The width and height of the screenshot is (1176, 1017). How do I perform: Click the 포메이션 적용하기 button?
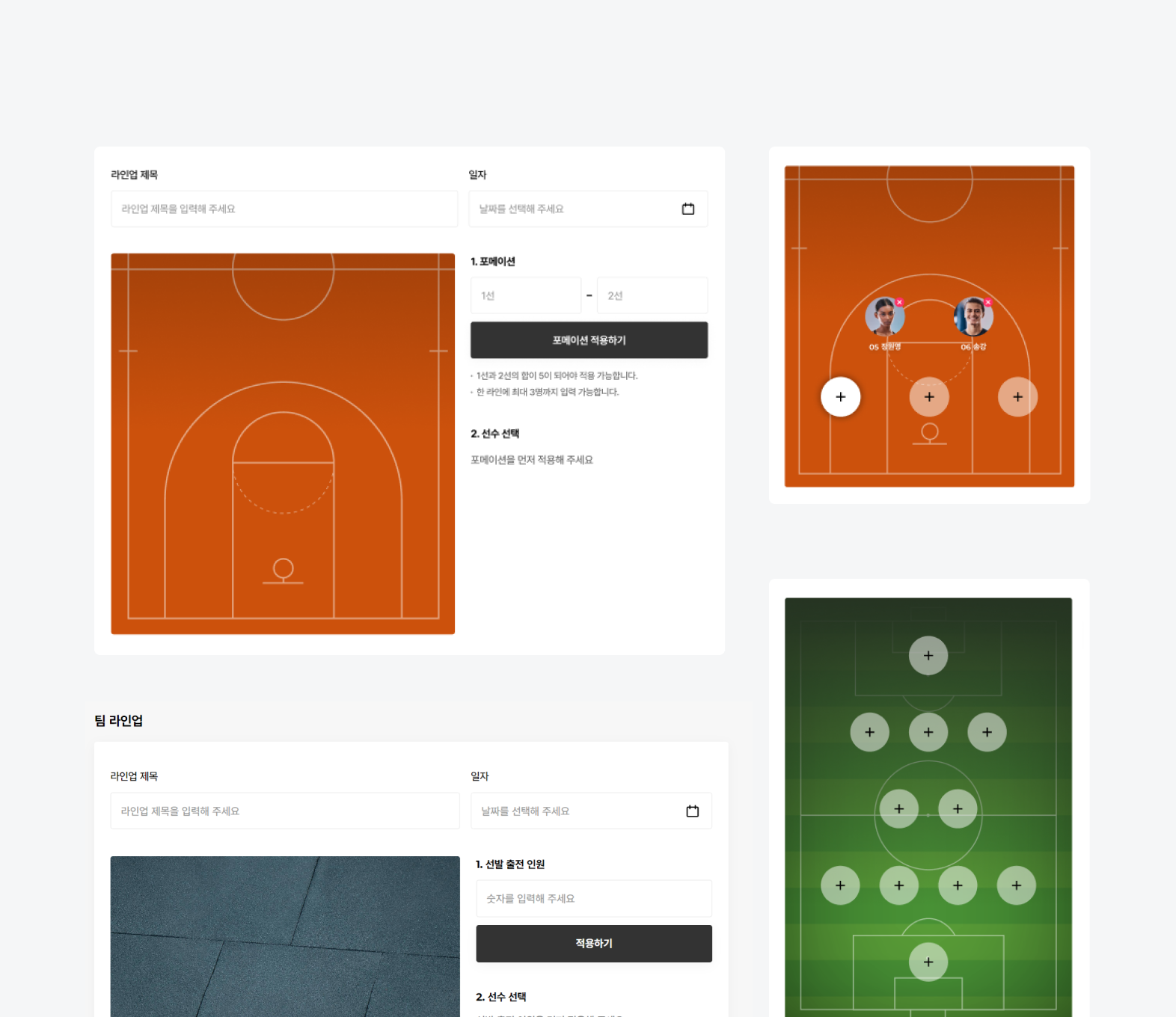pos(589,340)
